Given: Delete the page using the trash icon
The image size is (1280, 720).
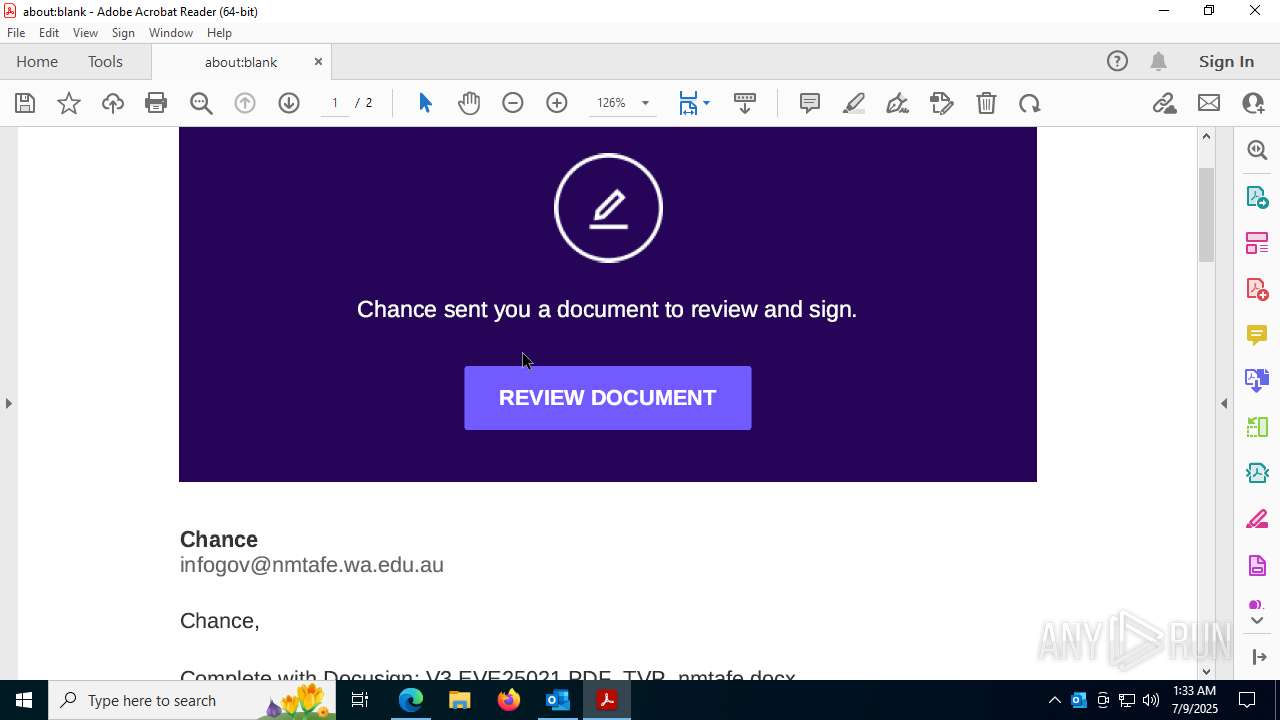Looking at the screenshot, I should (x=986, y=103).
